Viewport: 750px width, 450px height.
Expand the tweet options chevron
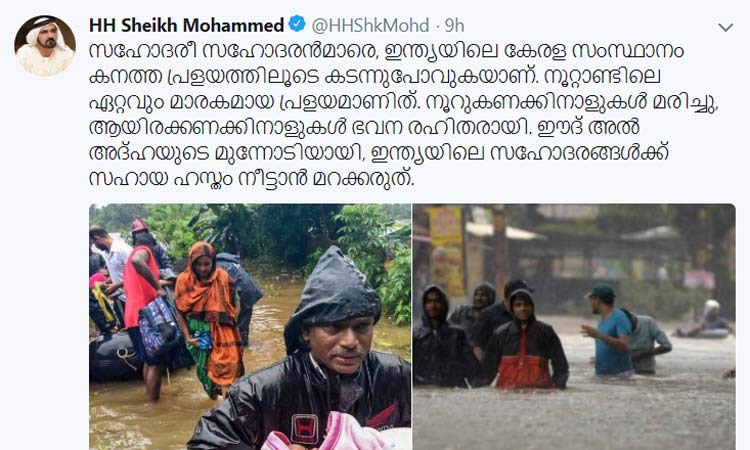coord(726,27)
